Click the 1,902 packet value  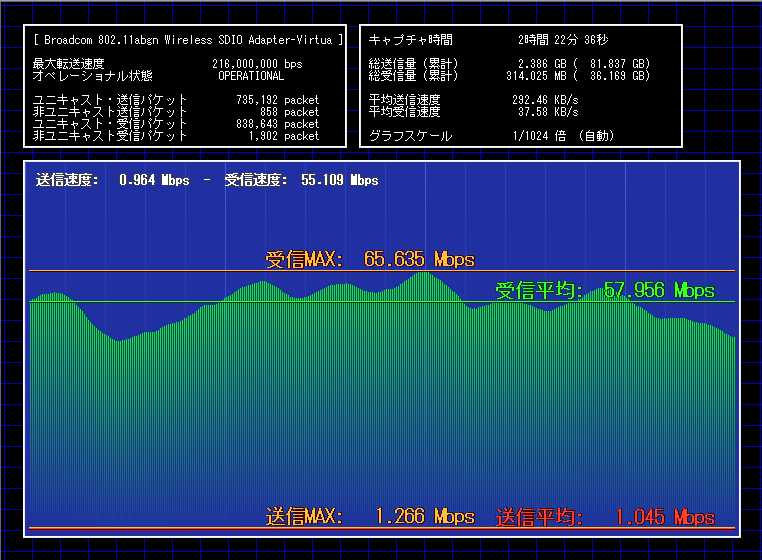click(x=284, y=136)
